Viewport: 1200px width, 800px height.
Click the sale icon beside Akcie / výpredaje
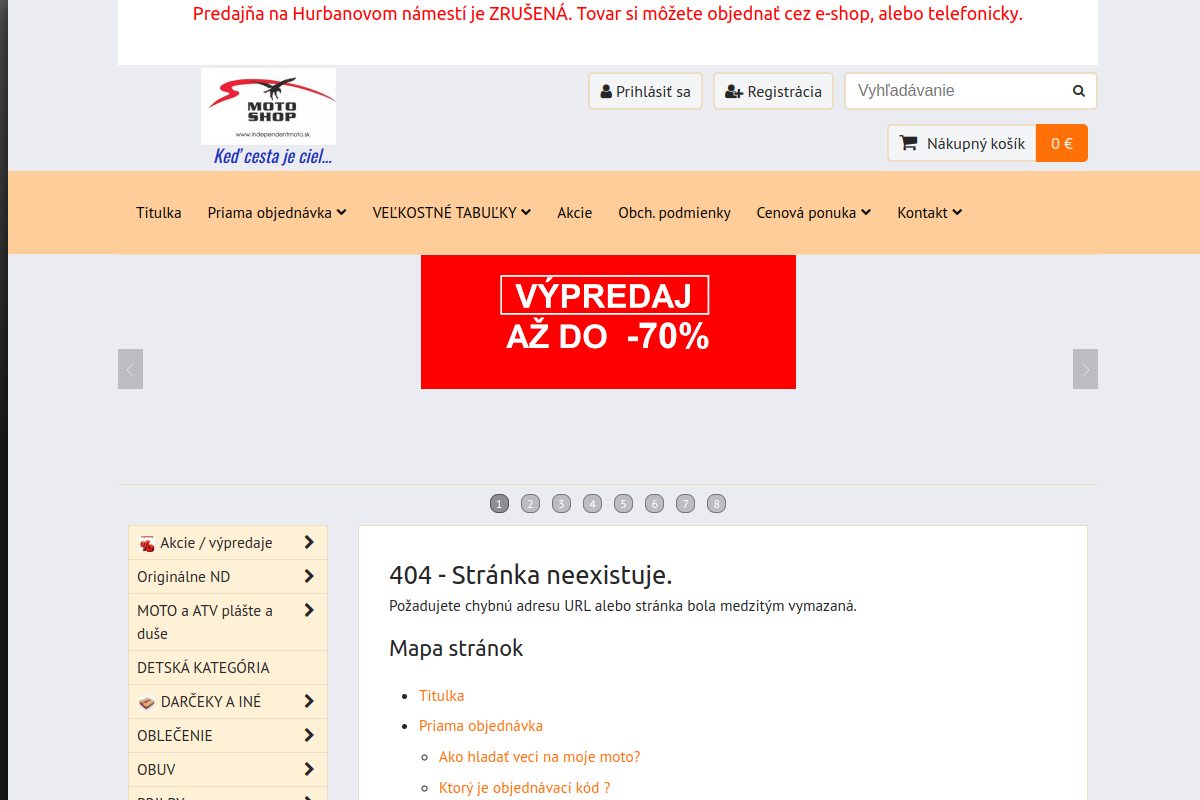coord(147,543)
